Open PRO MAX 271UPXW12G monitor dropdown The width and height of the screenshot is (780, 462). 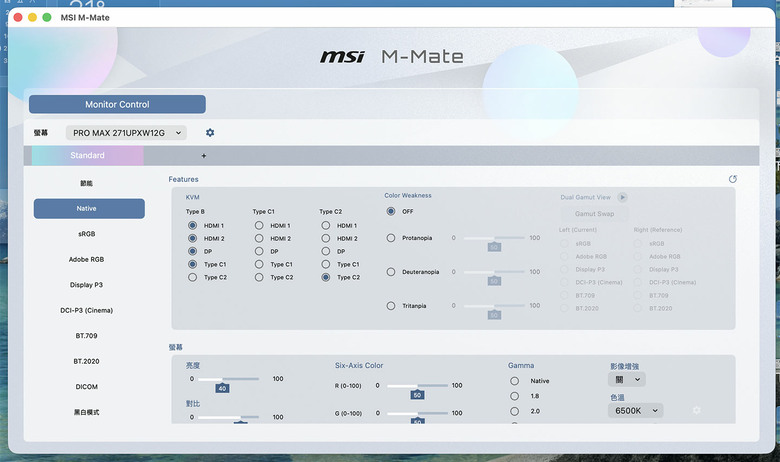coord(126,133)
